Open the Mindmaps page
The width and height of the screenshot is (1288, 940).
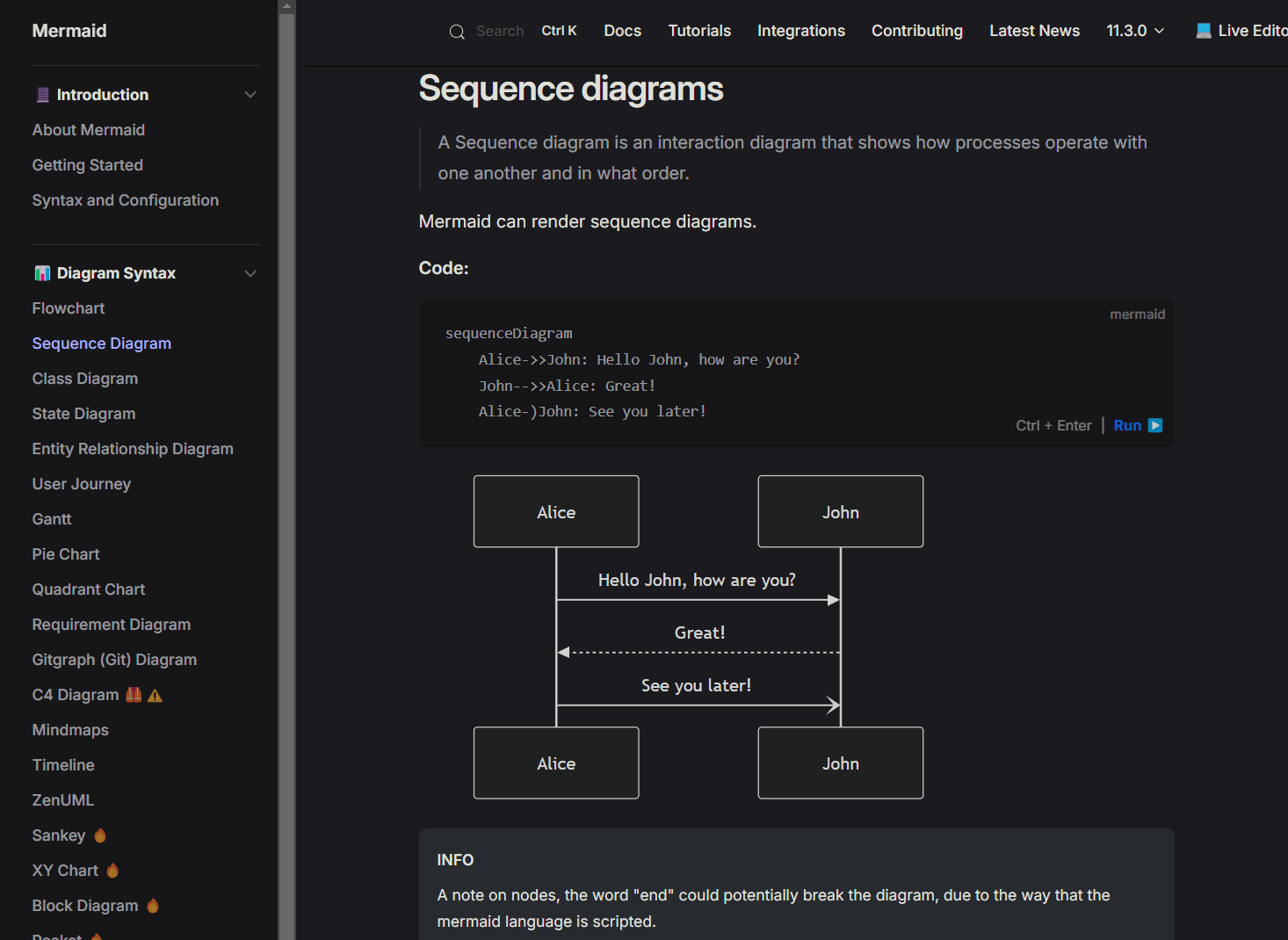70,730
